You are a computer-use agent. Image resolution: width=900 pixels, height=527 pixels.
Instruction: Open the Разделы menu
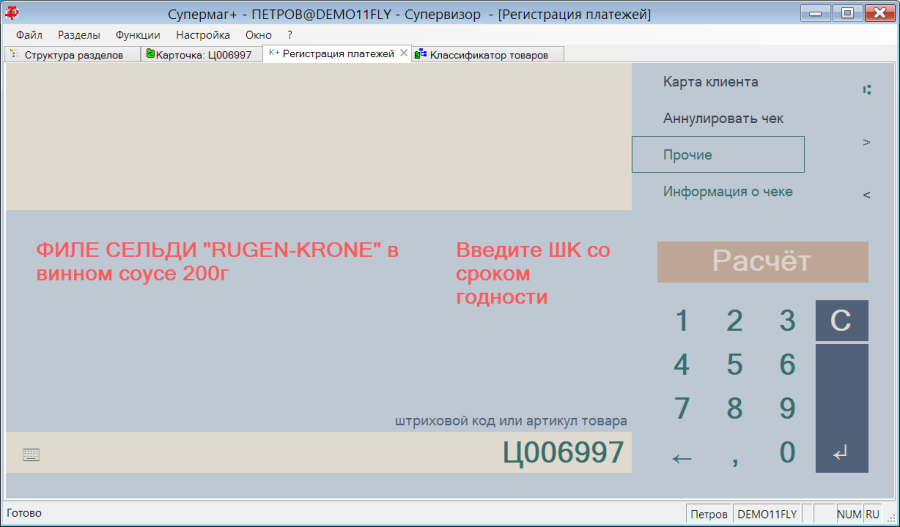[x=79, y=35]
